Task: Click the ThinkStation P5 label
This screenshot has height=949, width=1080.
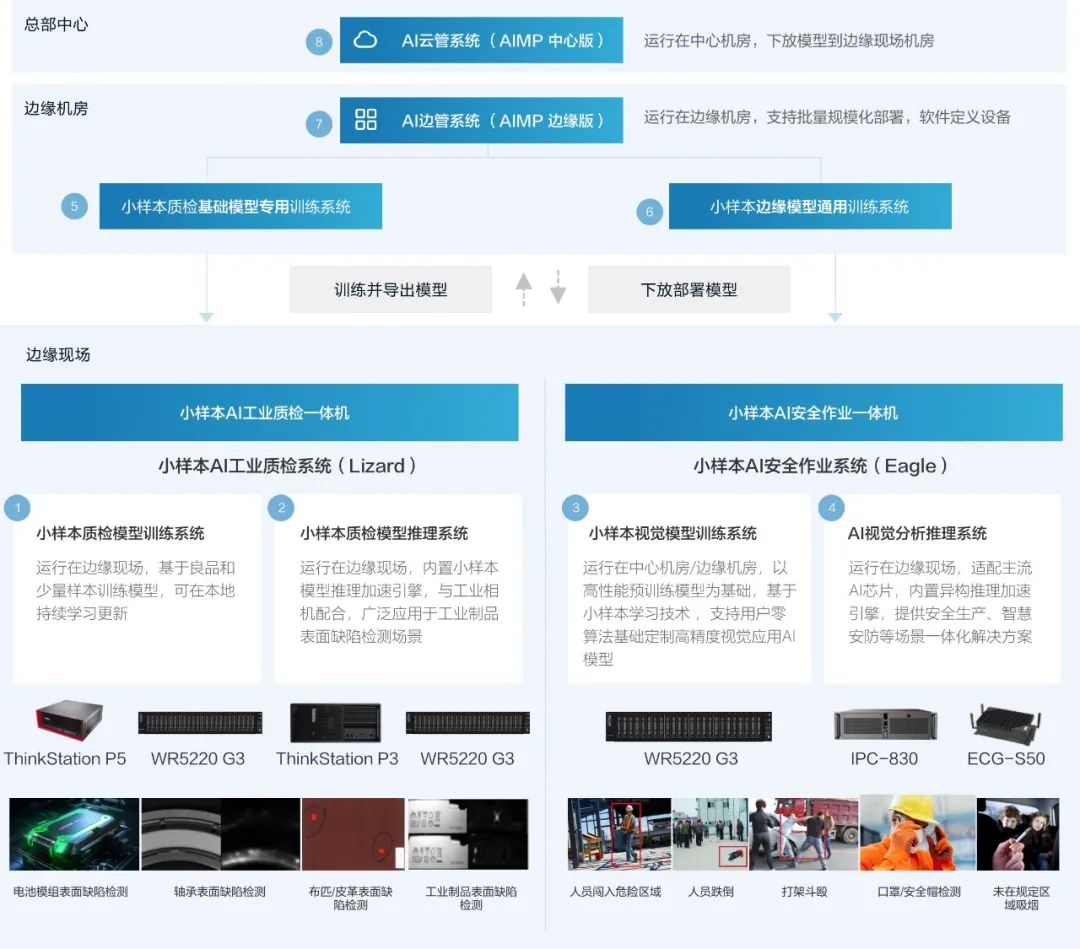Action: pyautogui.click(x=65, y=759)
